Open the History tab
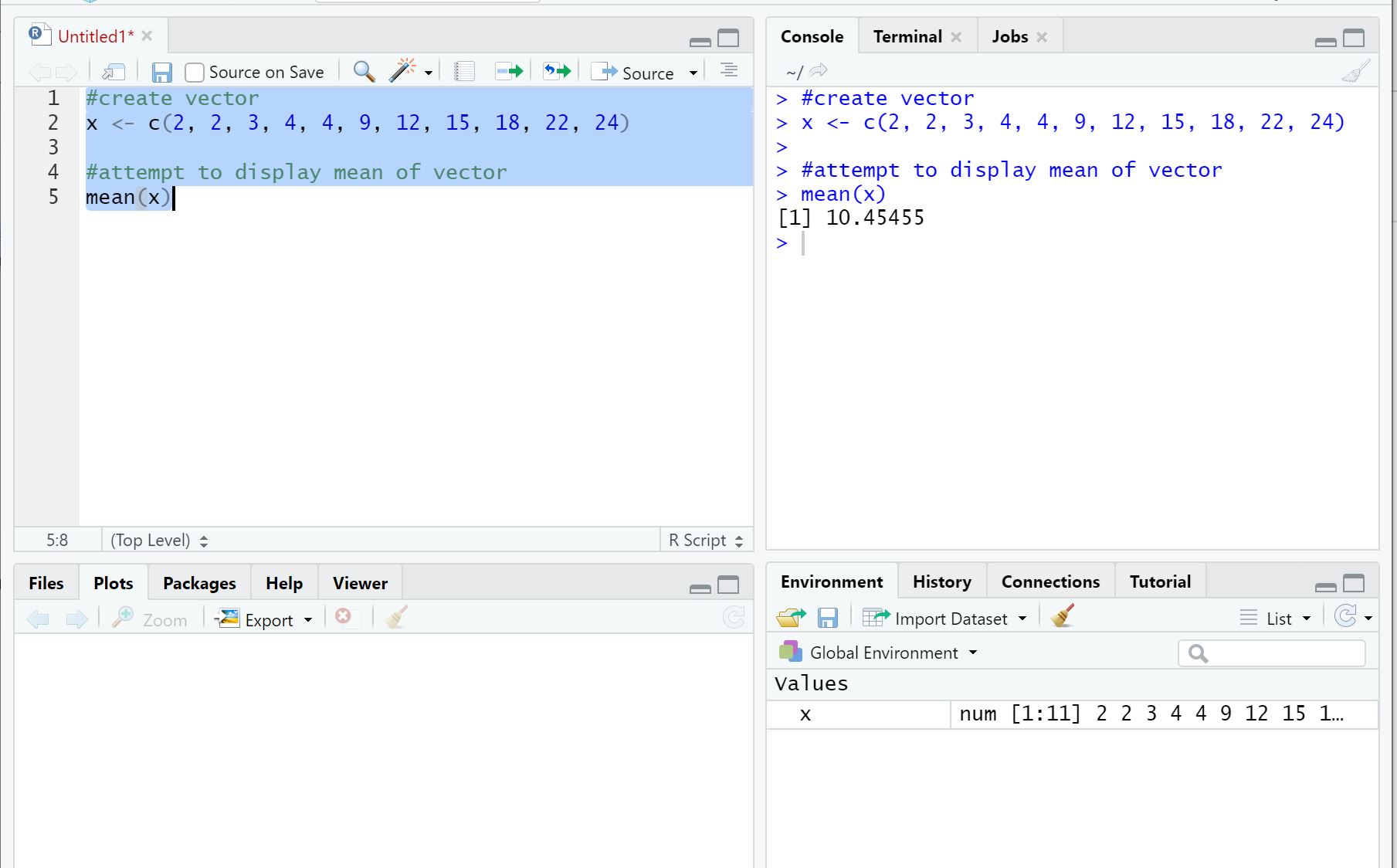The height and width of the screenshot is (868, 1397). tap(941, 581)
